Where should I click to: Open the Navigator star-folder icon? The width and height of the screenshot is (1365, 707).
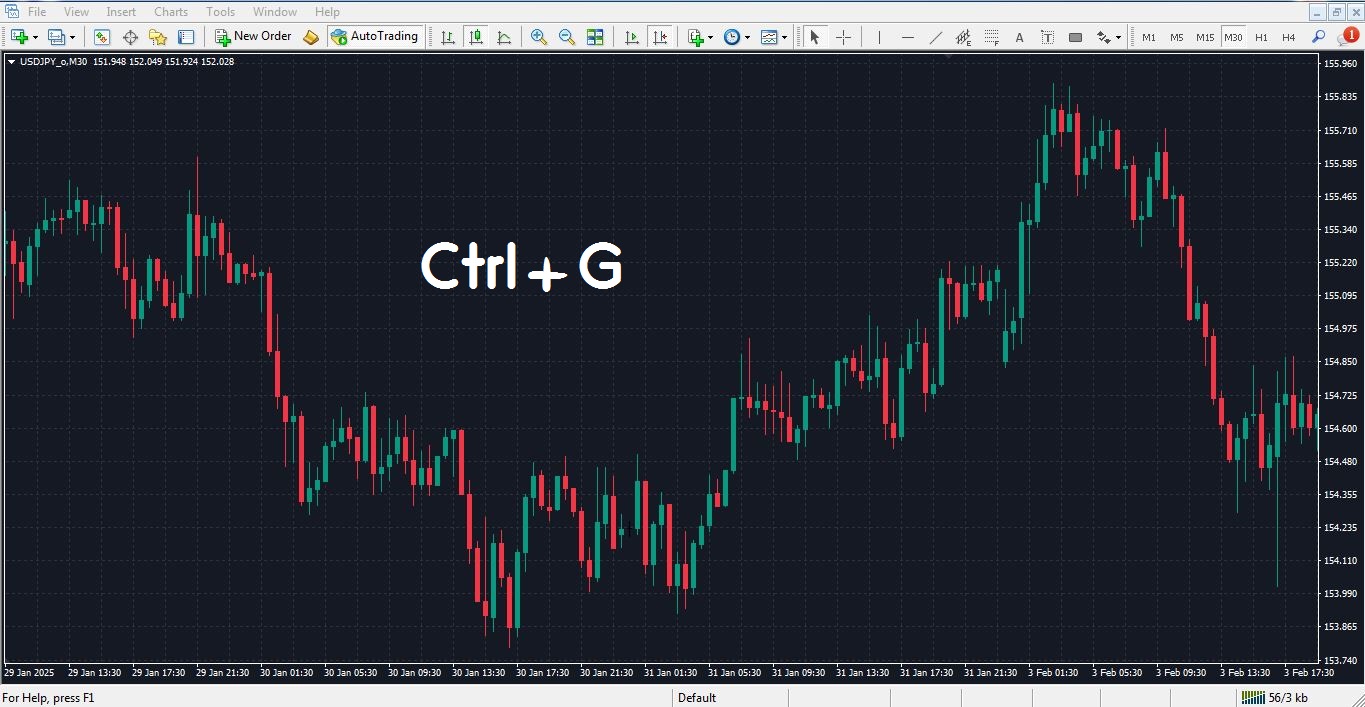[158, 37]
